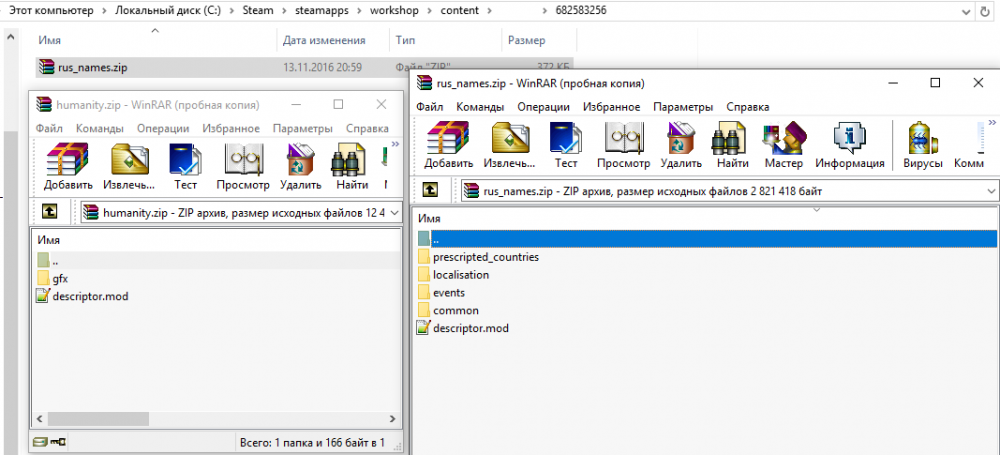Viewport: 1000px width, 455px height.
Task: Open the path dropdown in humanity.zip window
Action: coord(394,212)
